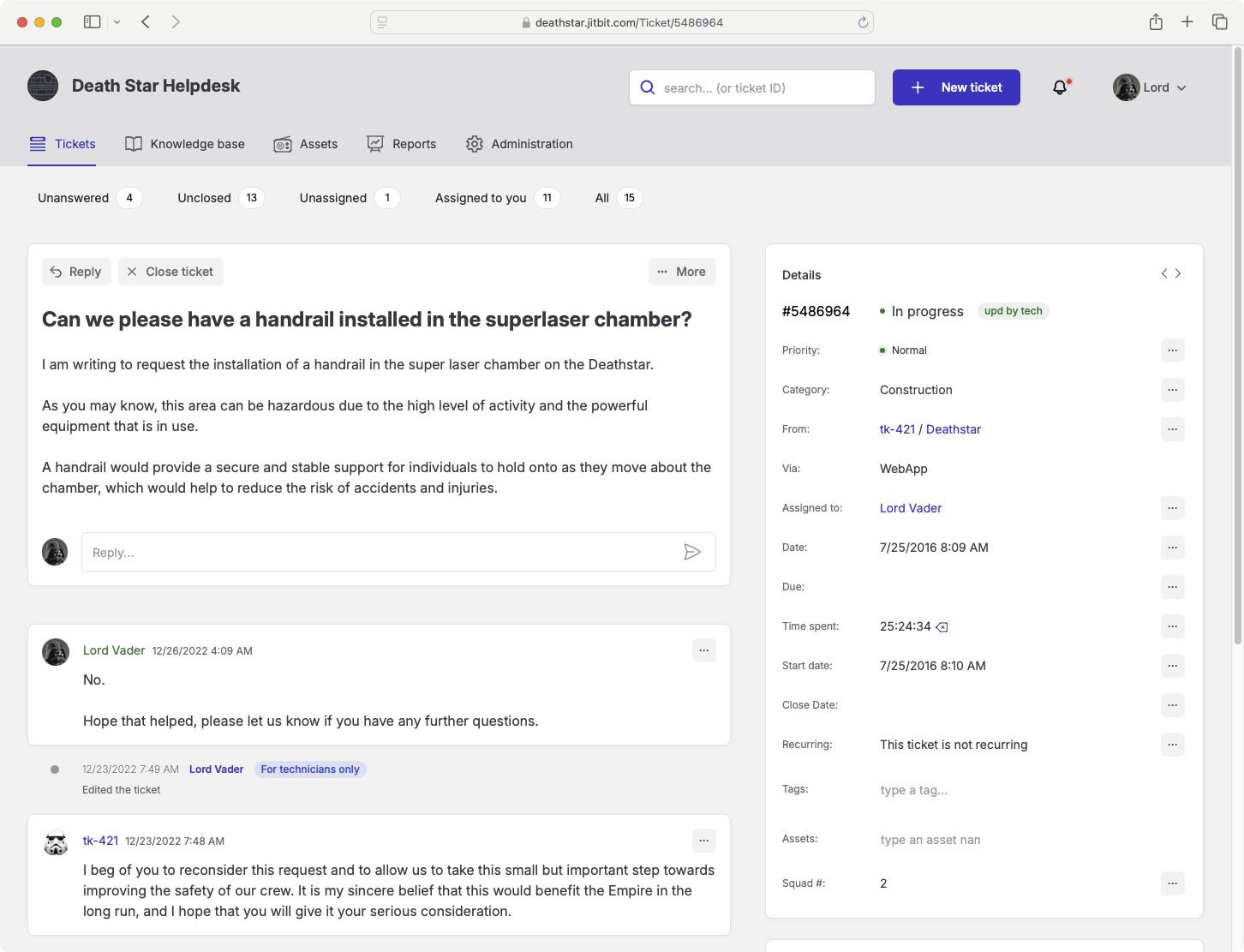Screen dimensions: 1244x952
Task: Go to next ticket arrow in Details
Action: (x=1178, y=273)
